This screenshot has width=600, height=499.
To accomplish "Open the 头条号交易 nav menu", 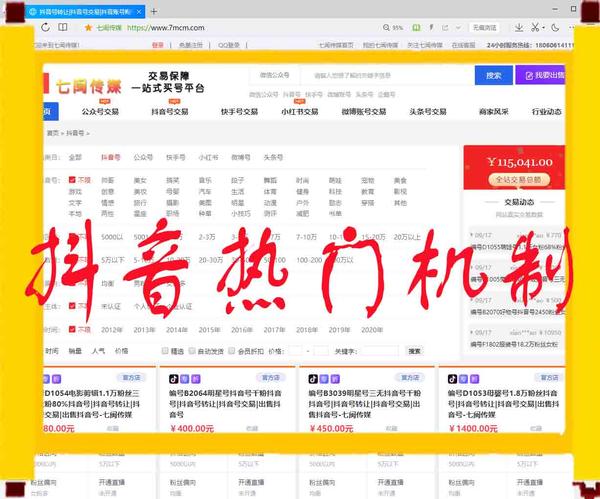I will coord(428,111).
